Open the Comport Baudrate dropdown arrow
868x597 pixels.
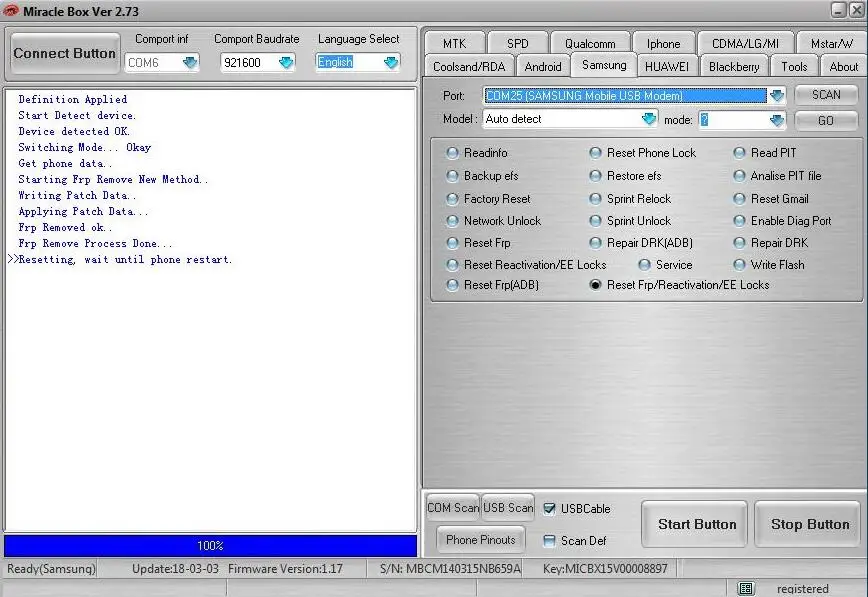tap(286, 62)
